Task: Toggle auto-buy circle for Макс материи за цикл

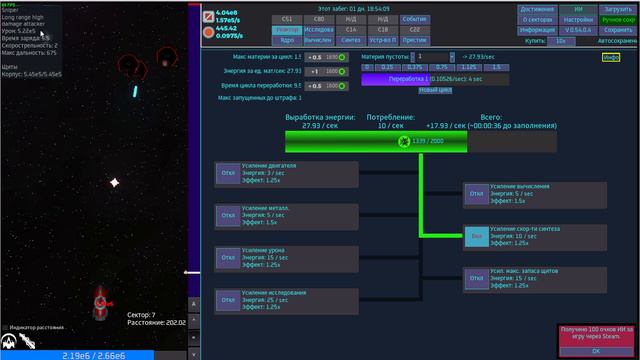Action: [342, 57]
